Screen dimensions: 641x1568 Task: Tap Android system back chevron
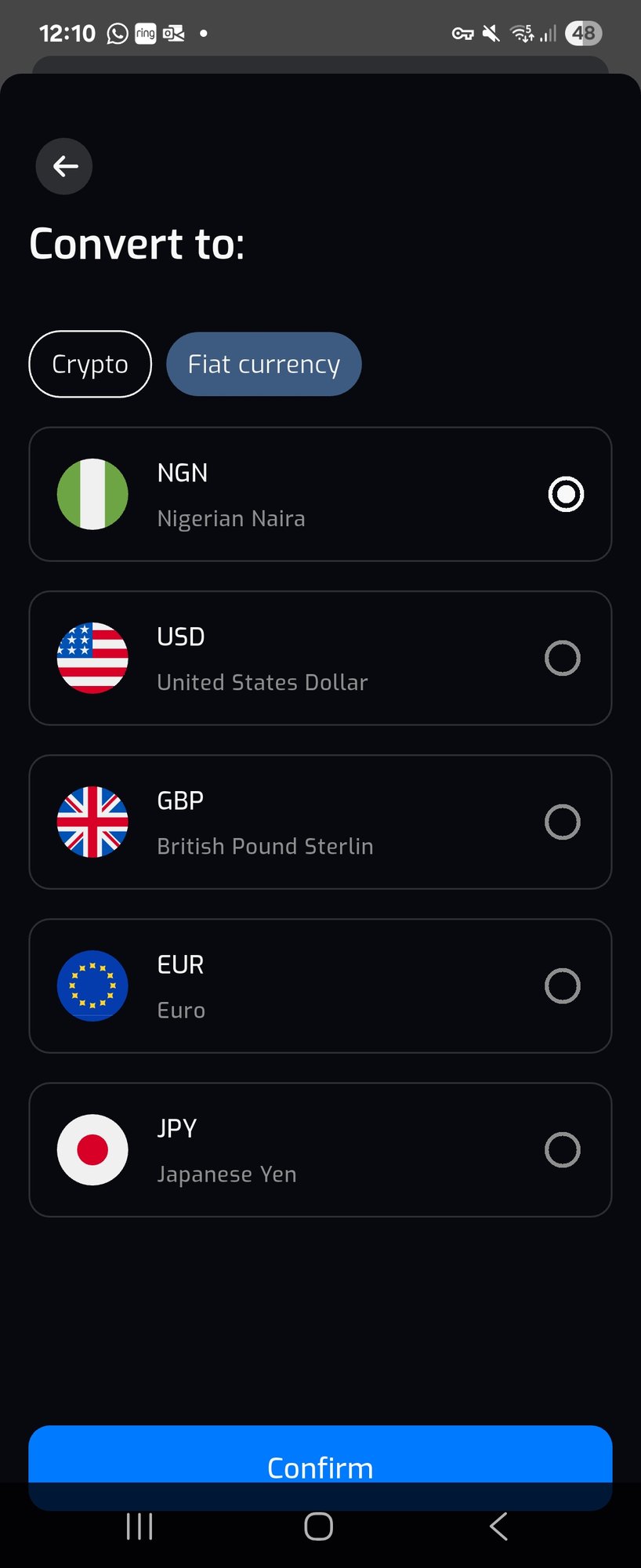(x=498, y=1526)
